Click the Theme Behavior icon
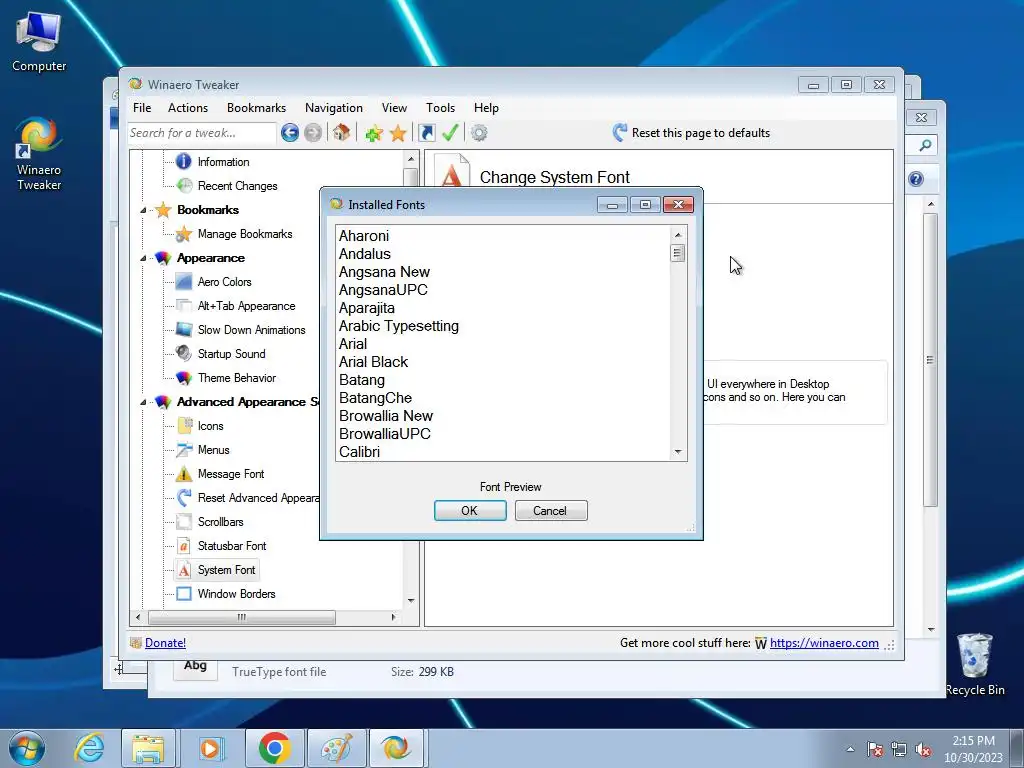Image resolution: width=1024 pixels, height=768 pixels. (x=184, y=377)
